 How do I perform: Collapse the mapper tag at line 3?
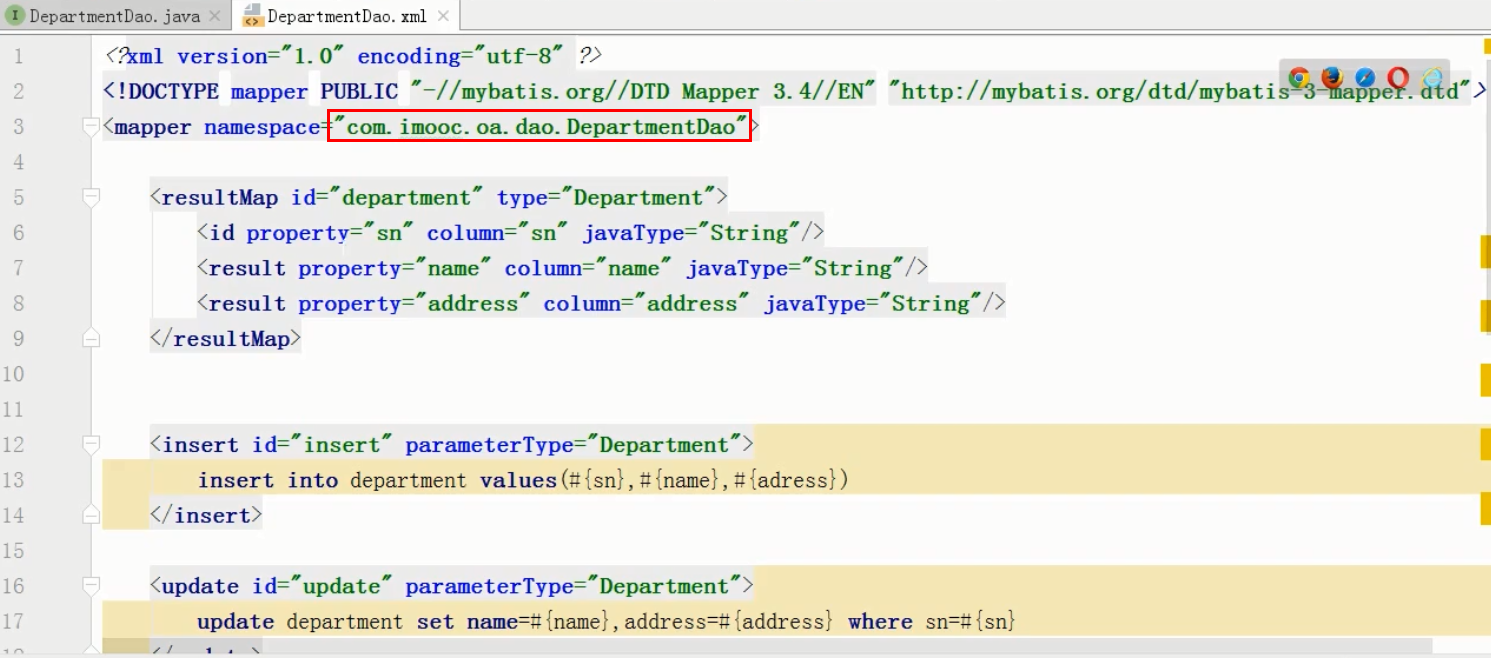(x=92, y=127)
